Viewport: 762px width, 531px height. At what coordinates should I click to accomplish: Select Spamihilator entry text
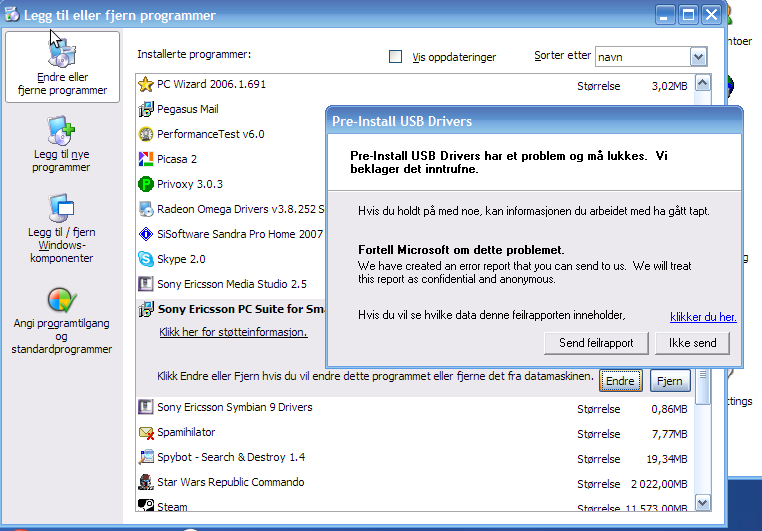[186, 432]
